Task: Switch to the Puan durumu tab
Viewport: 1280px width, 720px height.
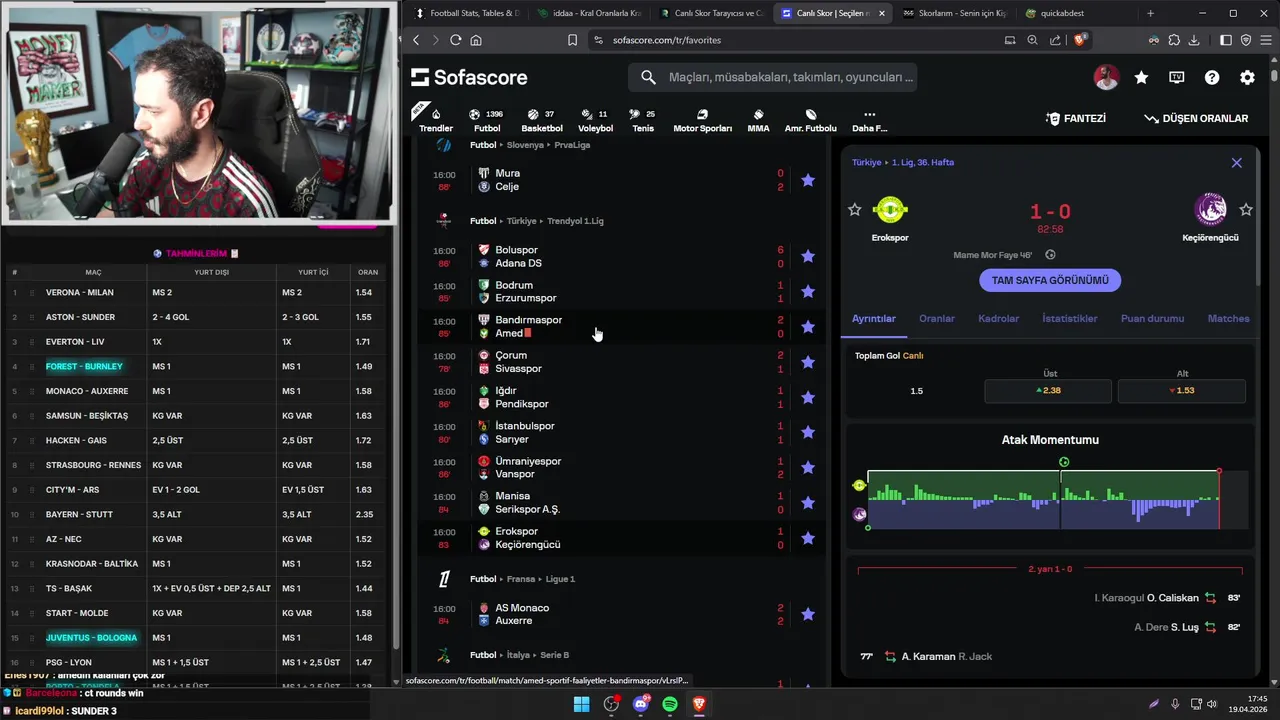Action: tap(1152, 318)
